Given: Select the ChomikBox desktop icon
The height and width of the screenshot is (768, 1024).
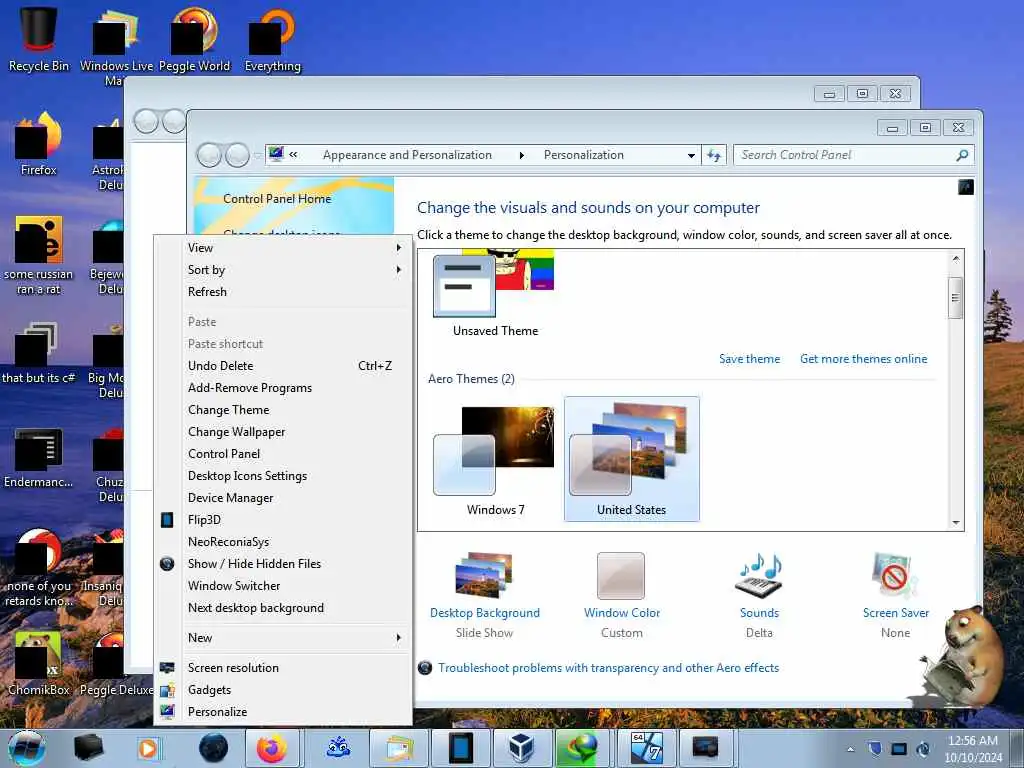Looking at the screenshot, I should click(x=39, y=663).
